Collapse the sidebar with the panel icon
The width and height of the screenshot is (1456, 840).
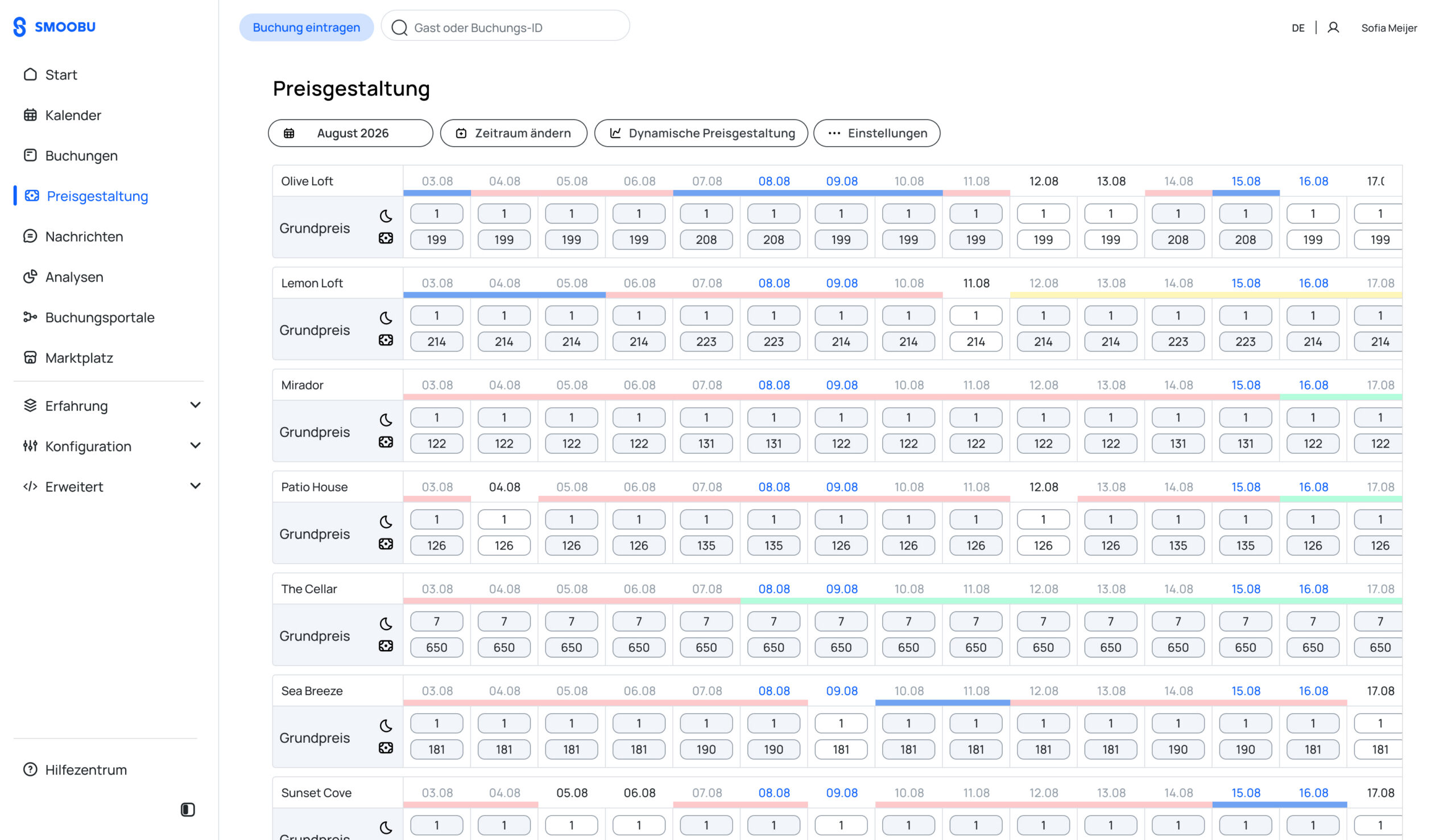click(188, 809)
